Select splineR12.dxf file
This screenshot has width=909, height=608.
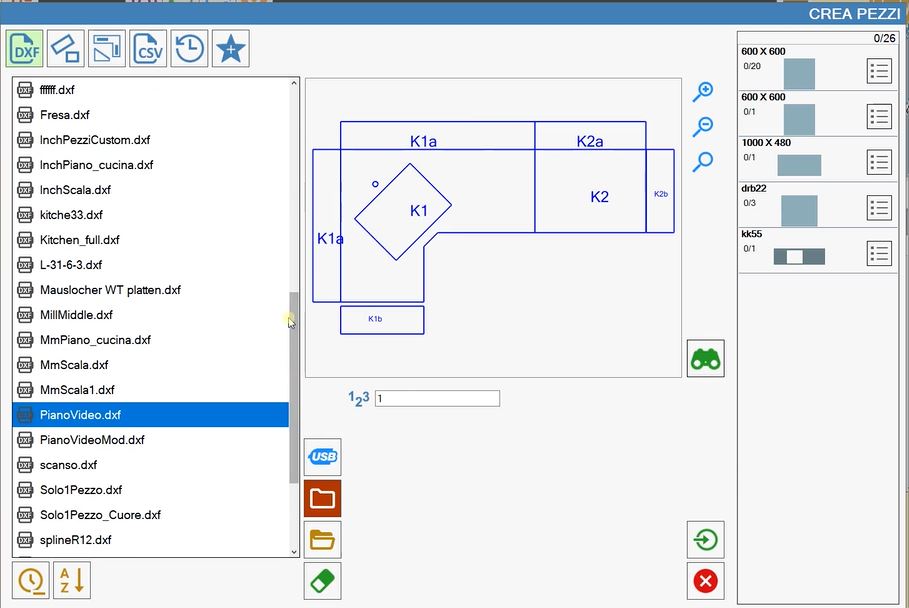point(150,540)
